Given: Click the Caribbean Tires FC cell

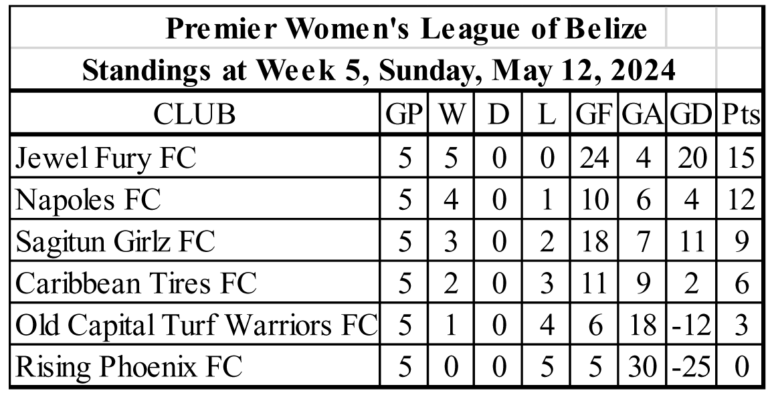Looking at the screenshot, I should [x=195, y=282].
